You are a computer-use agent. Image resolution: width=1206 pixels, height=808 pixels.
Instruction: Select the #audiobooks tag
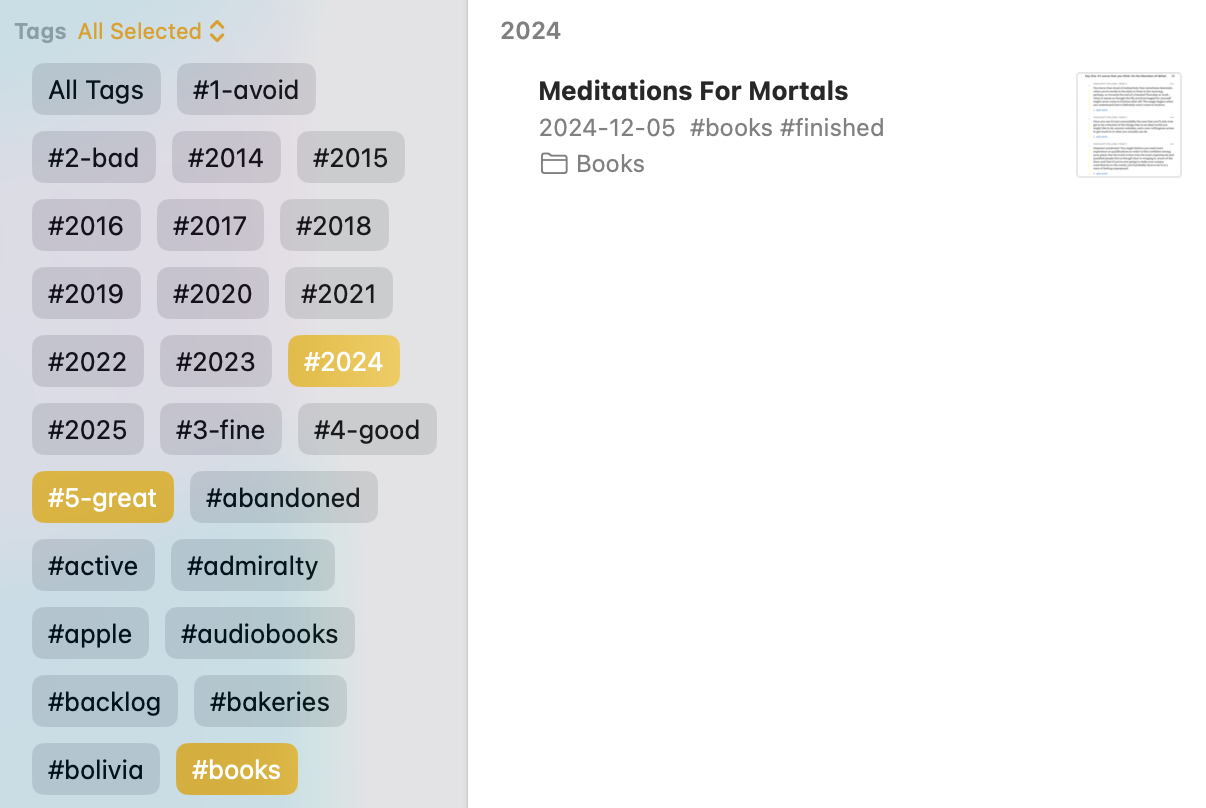pos(259,633)
